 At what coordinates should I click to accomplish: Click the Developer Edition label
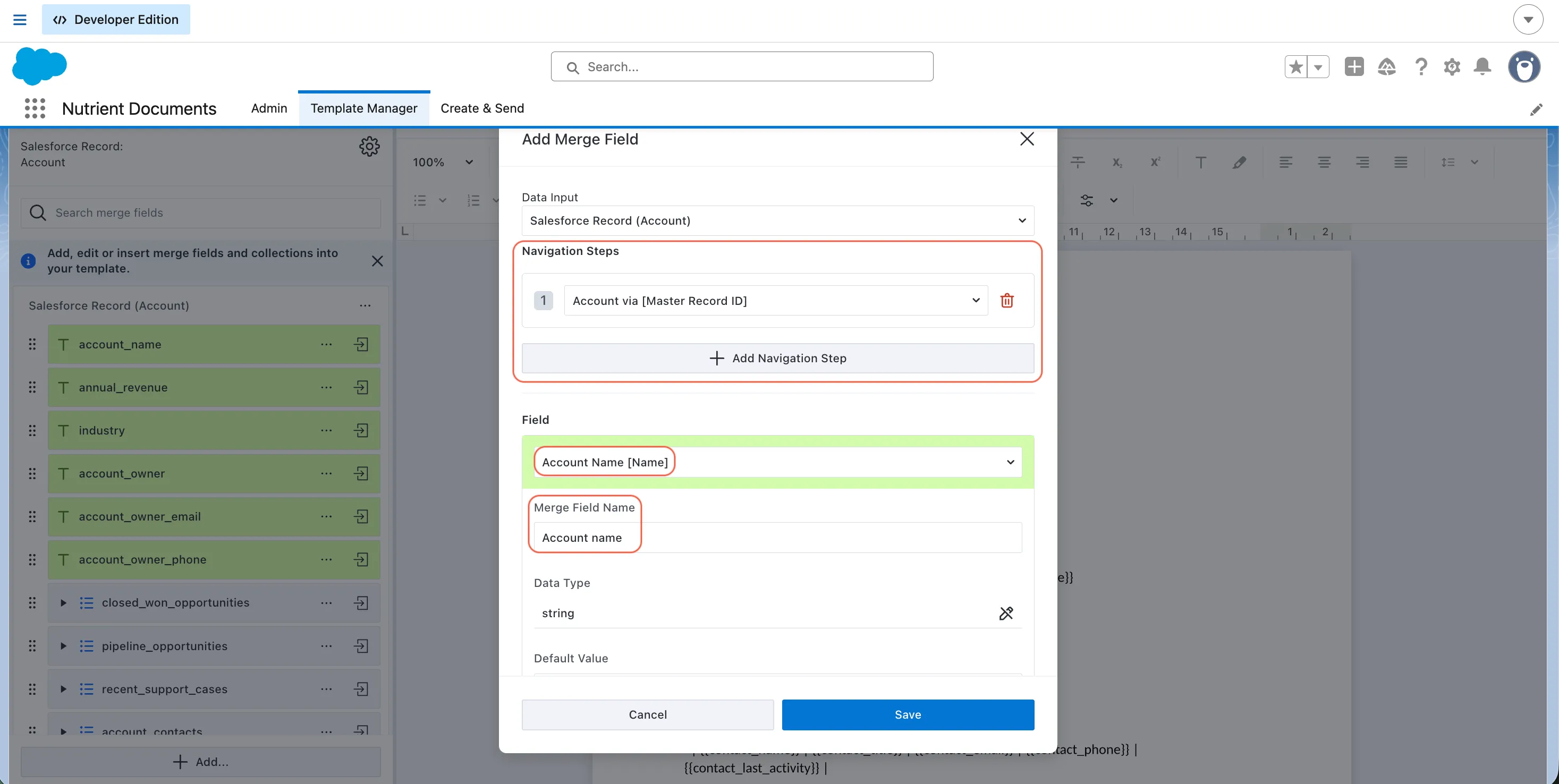point(116,19)
